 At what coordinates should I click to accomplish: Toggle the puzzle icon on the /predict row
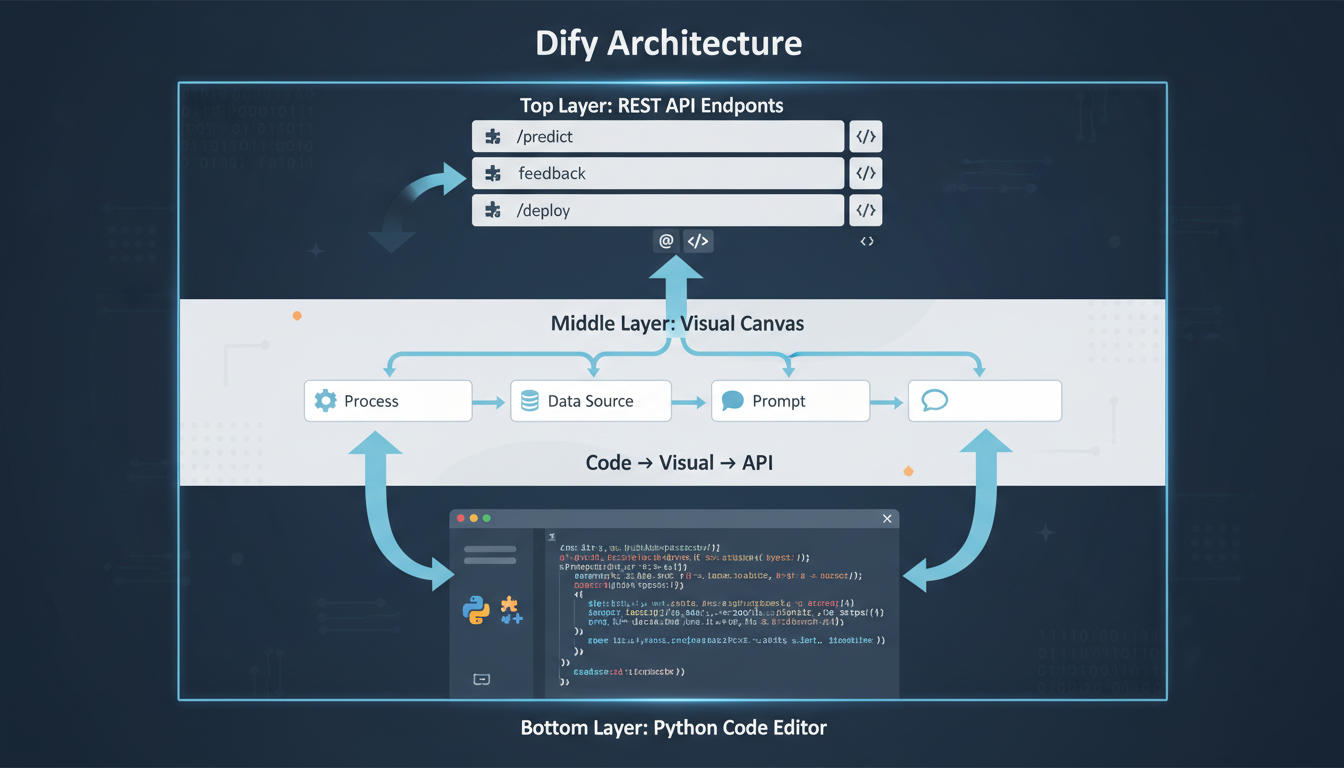tap(493, 136)
